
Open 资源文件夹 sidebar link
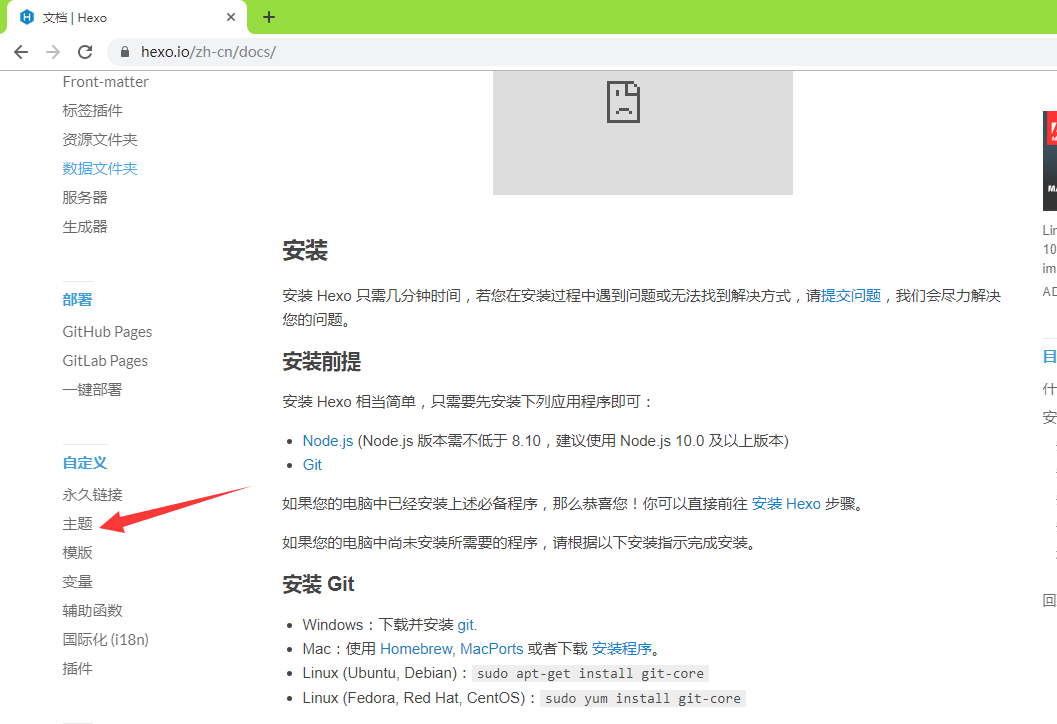[x=100, y=140]
